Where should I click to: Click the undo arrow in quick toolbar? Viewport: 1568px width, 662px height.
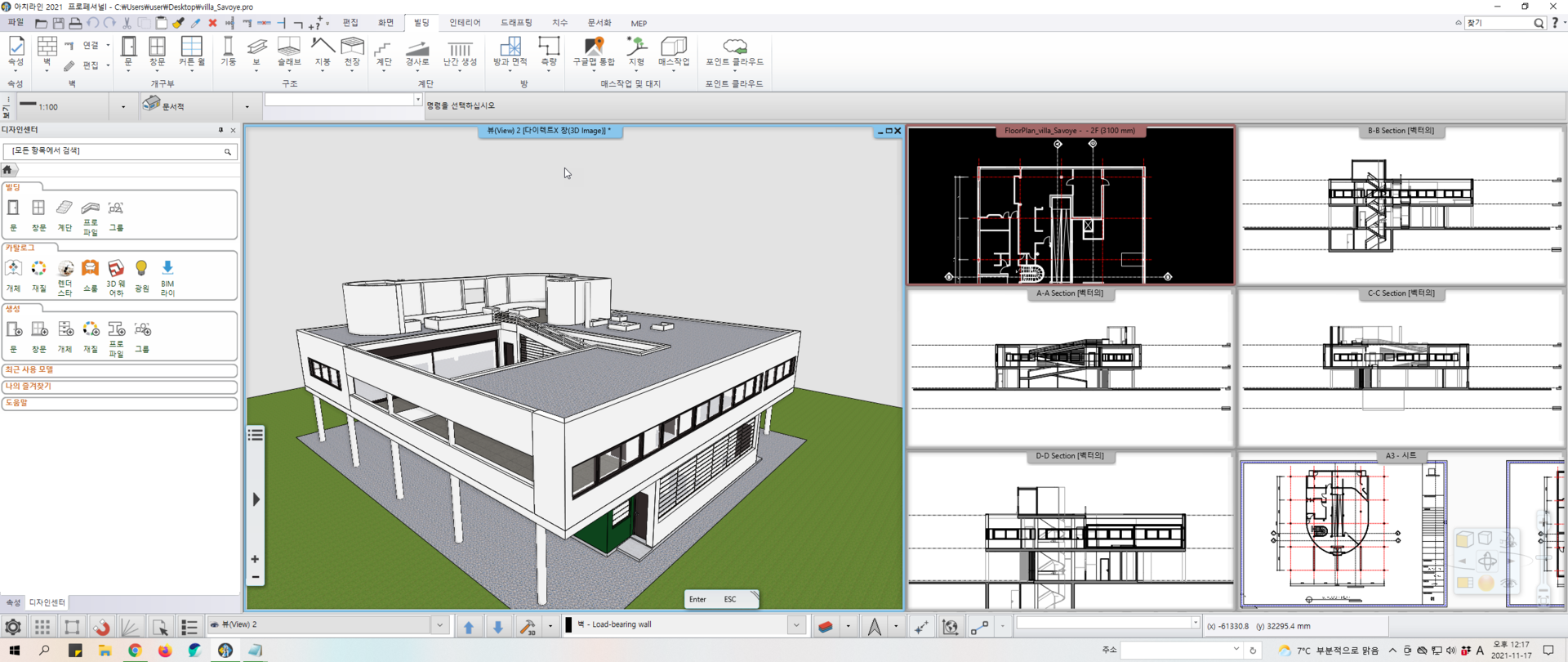(x=93, y=23)
